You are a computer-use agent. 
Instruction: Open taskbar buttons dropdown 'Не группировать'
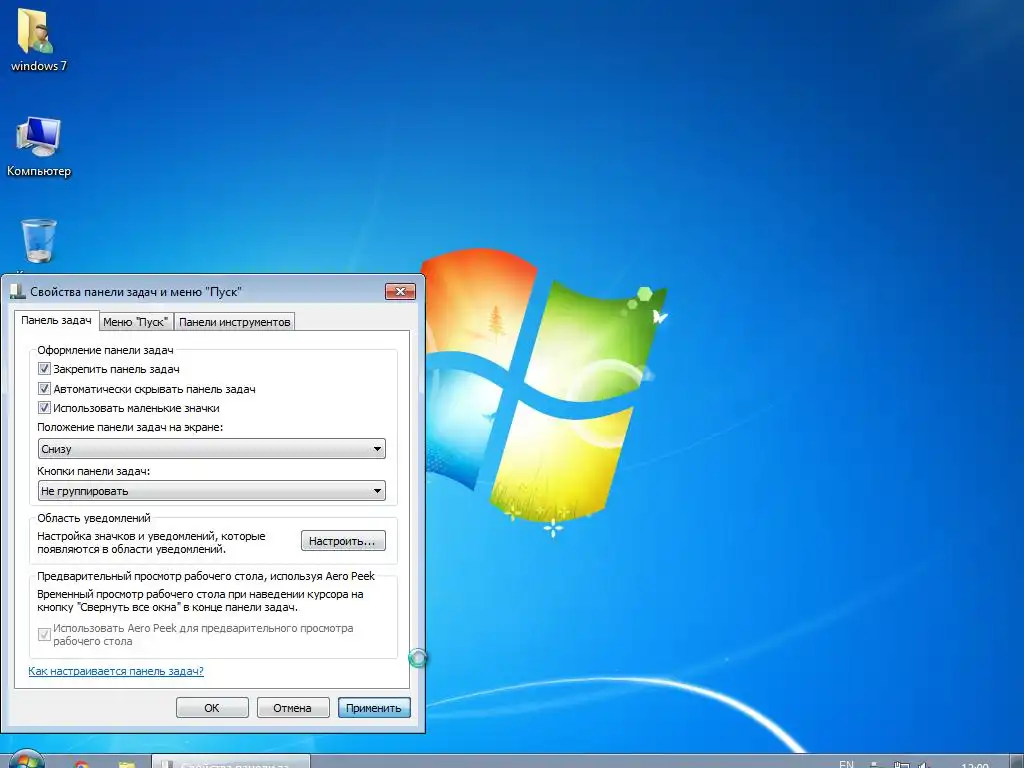pos(212,490)
